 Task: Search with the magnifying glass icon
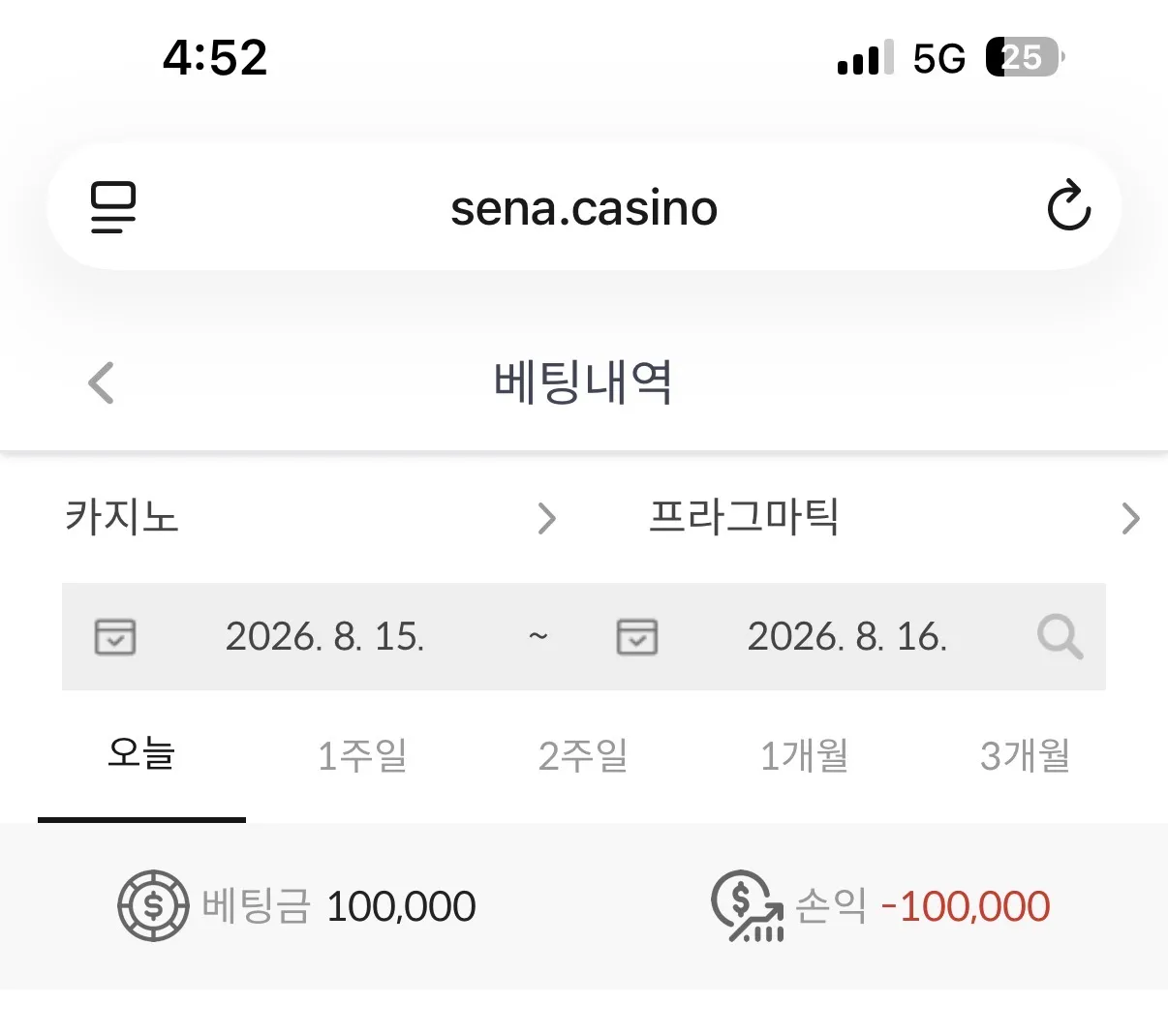pos(1060,638)
